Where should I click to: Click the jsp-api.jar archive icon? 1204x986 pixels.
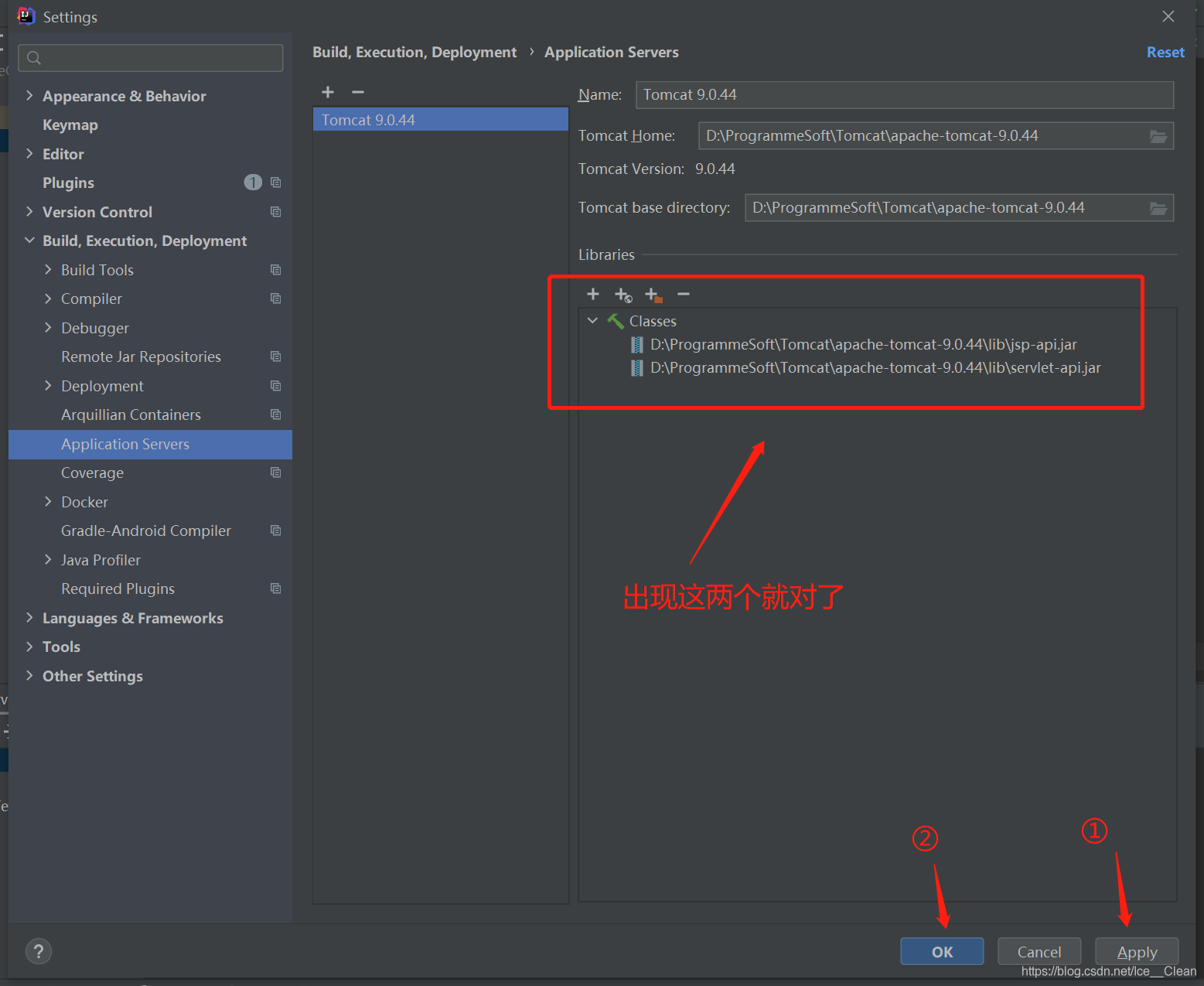tap(637, 345)
